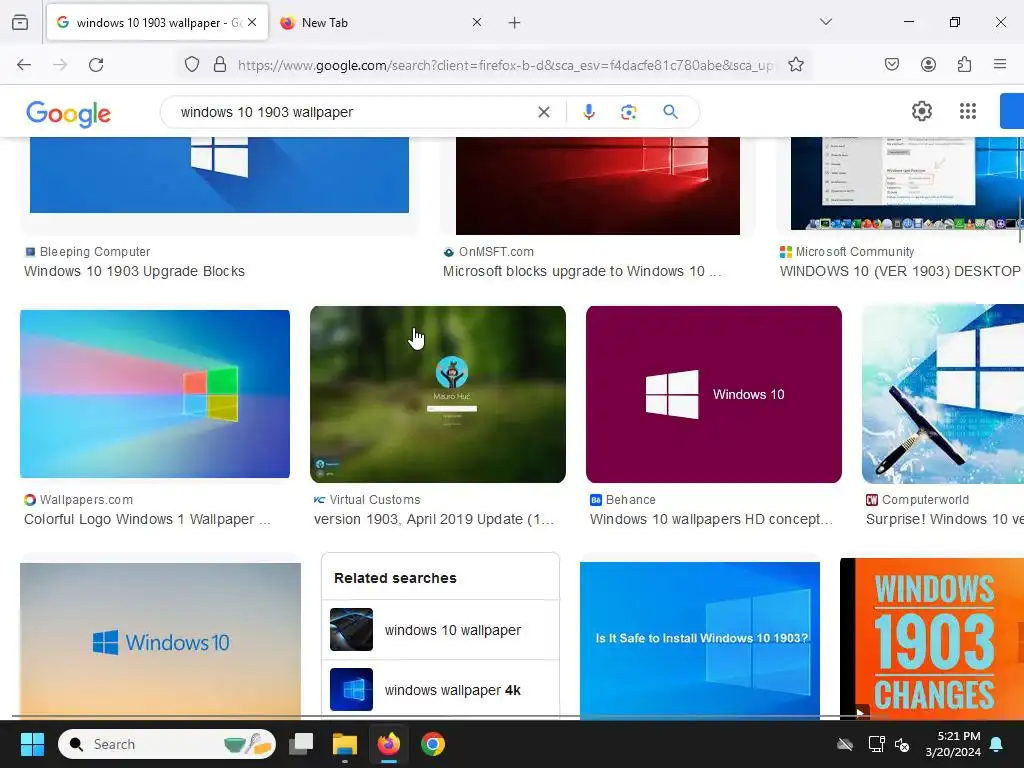Open 'Microsoft blocks upgrade to Windows 10' link

tap(583, 272)
